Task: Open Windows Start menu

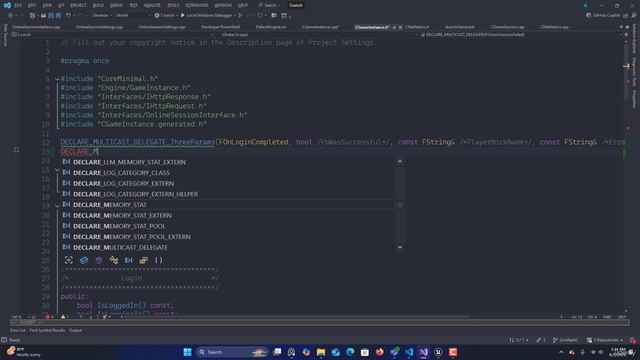Action: click(187, 352)
